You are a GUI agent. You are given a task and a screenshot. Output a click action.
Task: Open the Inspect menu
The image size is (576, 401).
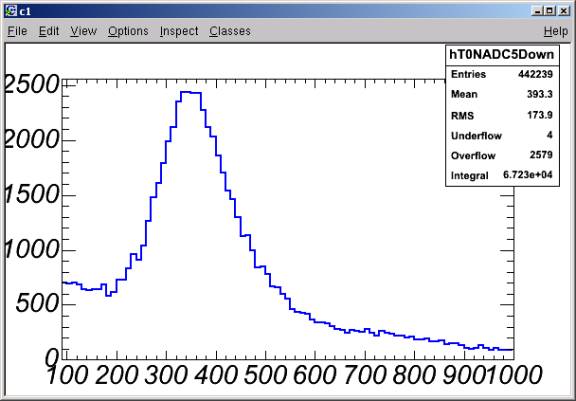[x=179, y=31]
